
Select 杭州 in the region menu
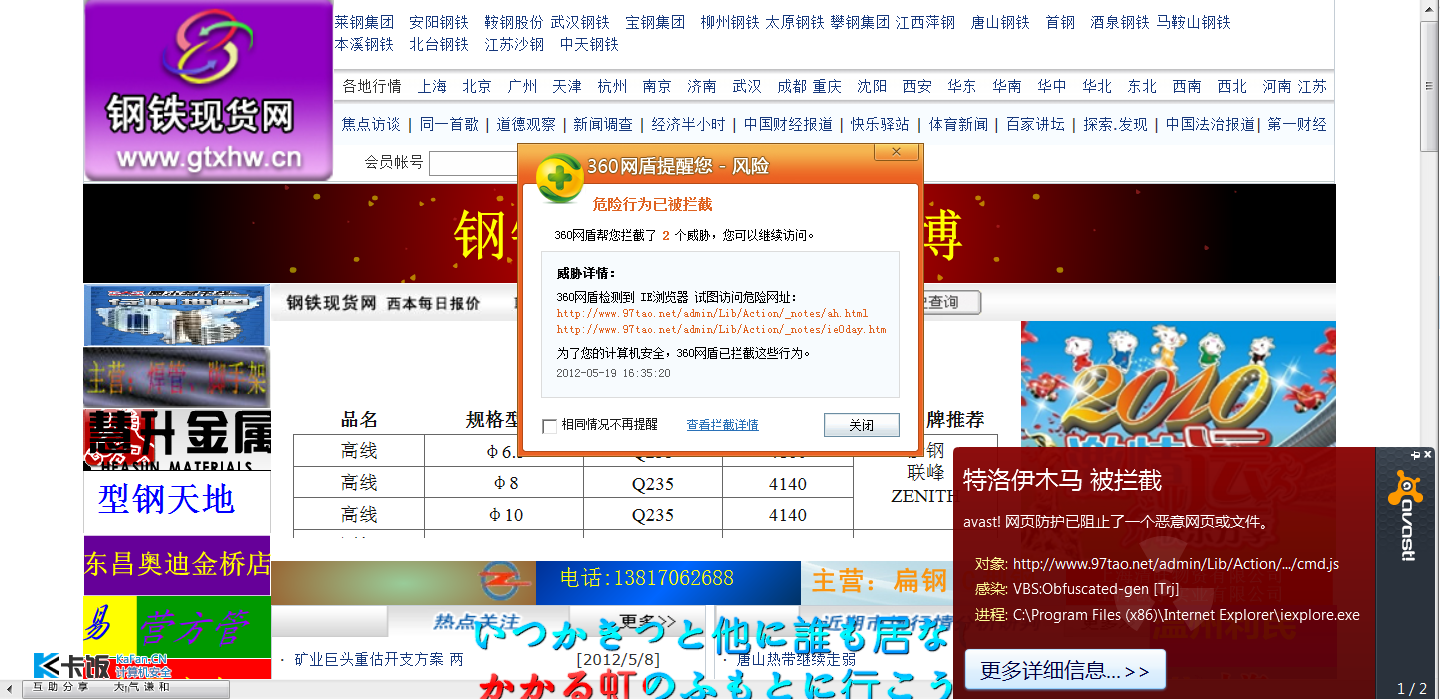point(612,86)
